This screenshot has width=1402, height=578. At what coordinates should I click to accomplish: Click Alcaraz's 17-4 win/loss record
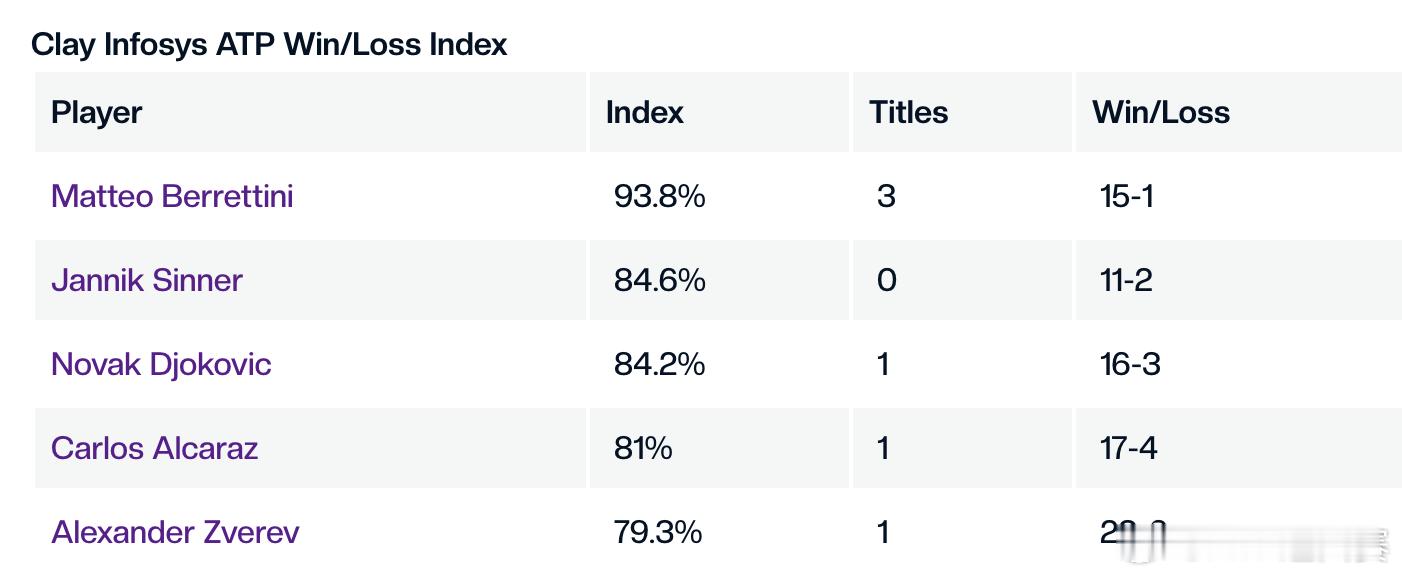pos(1129,448)
